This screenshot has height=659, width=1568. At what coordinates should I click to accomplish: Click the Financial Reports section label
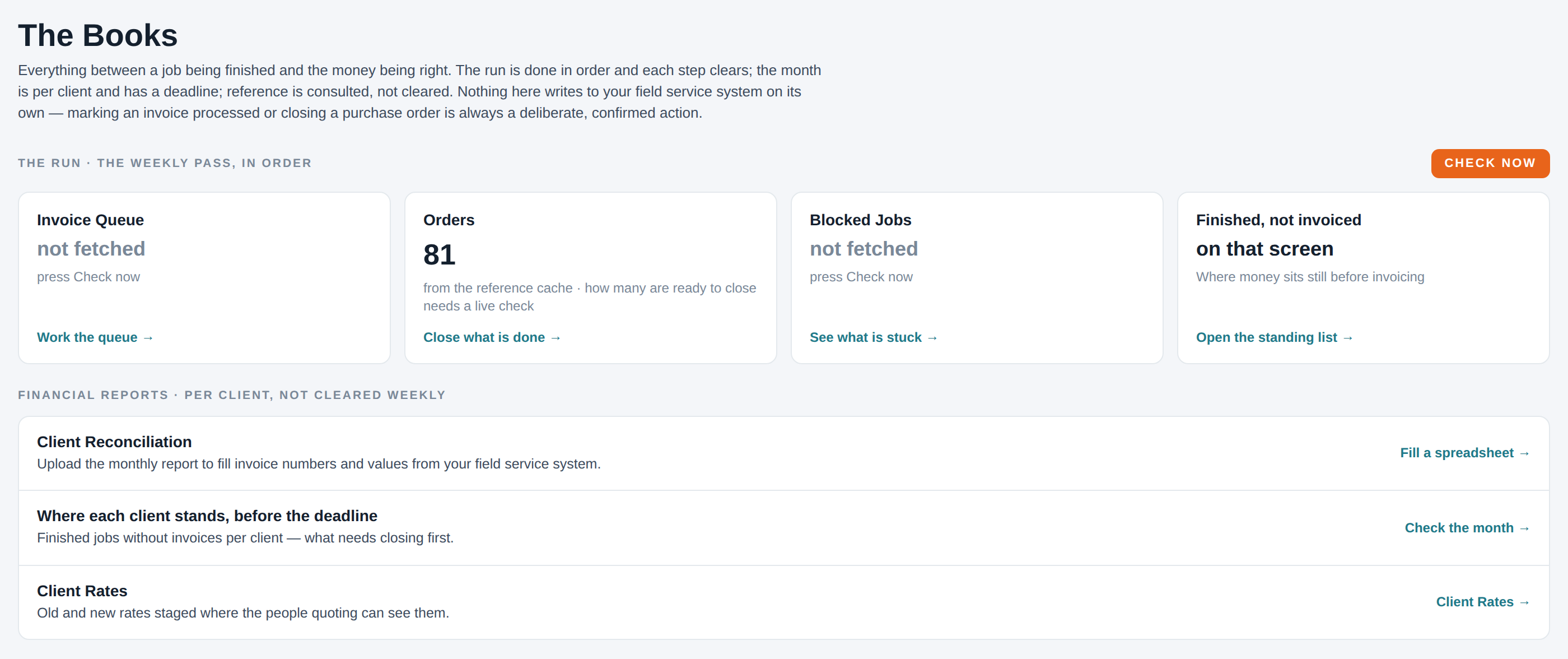point(231,395)
